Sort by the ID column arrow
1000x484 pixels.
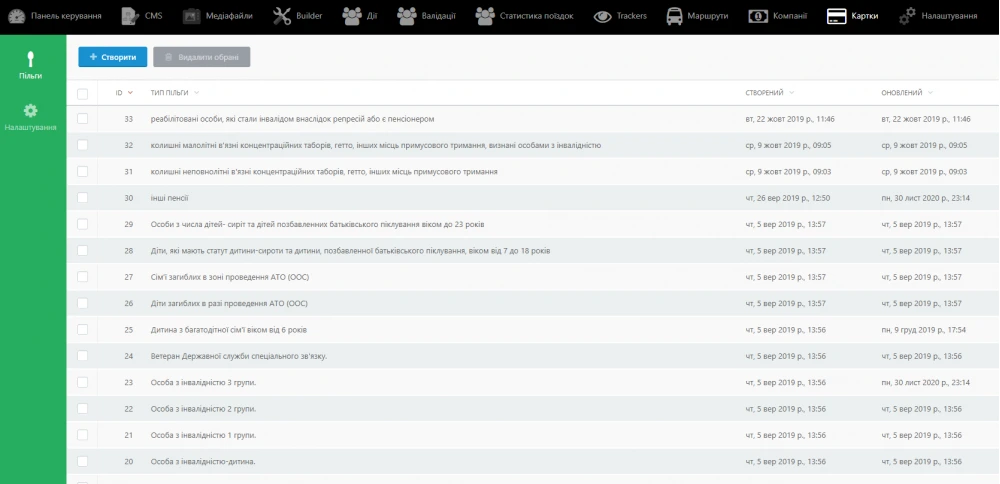coord(130,93)
